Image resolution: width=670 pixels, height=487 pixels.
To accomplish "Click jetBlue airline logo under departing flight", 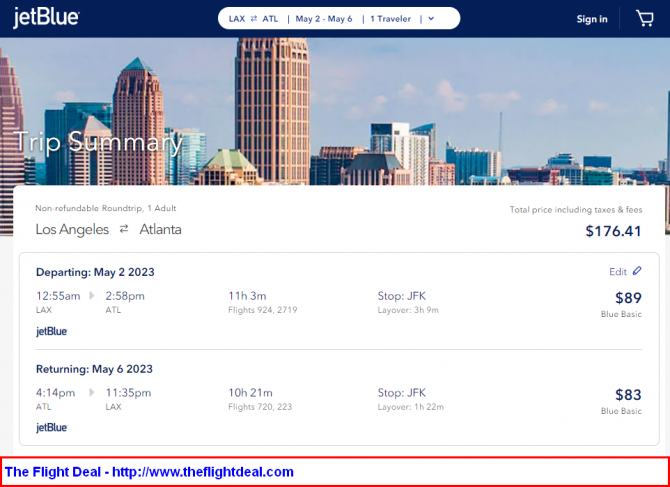I will tap(51, 332).
